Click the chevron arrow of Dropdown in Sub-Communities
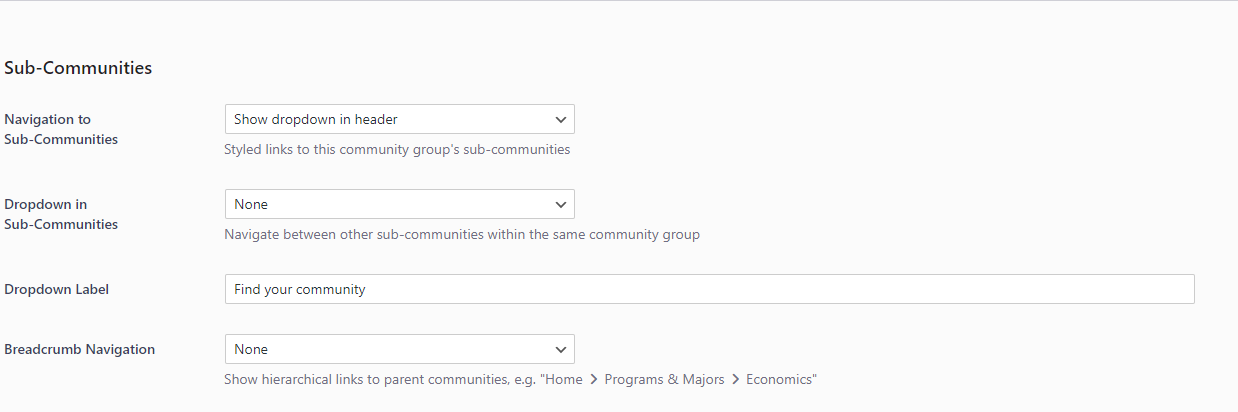The width and height of the screenshot is (1238, 412). (x=560, y=205)
